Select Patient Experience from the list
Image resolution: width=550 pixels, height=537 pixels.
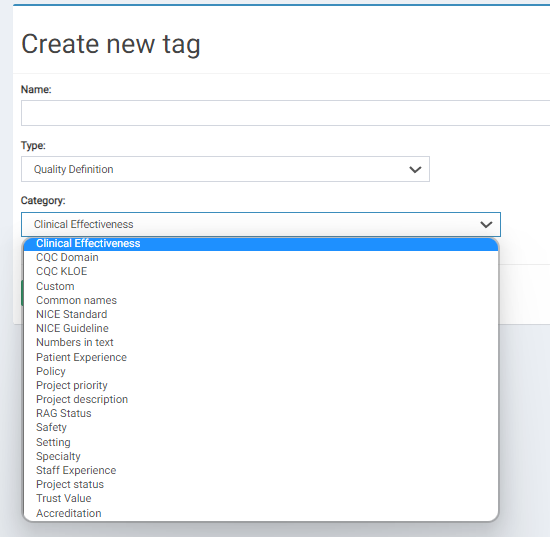click(x=261, y=357)
